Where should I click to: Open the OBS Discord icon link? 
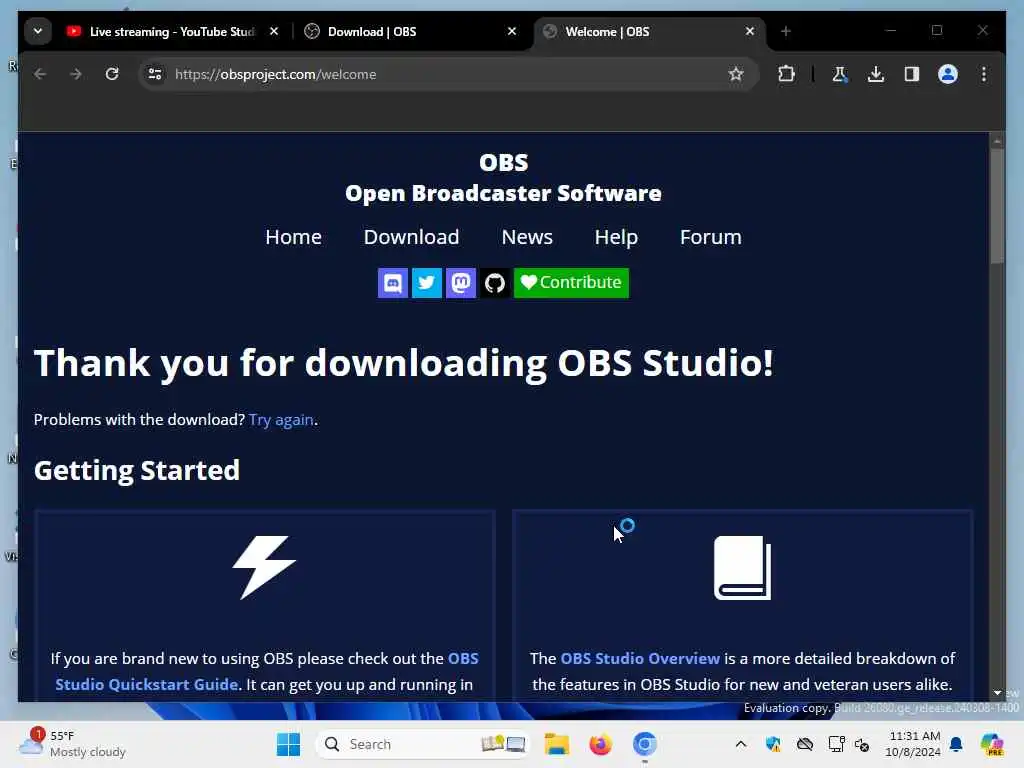click(x=392, y=283)
